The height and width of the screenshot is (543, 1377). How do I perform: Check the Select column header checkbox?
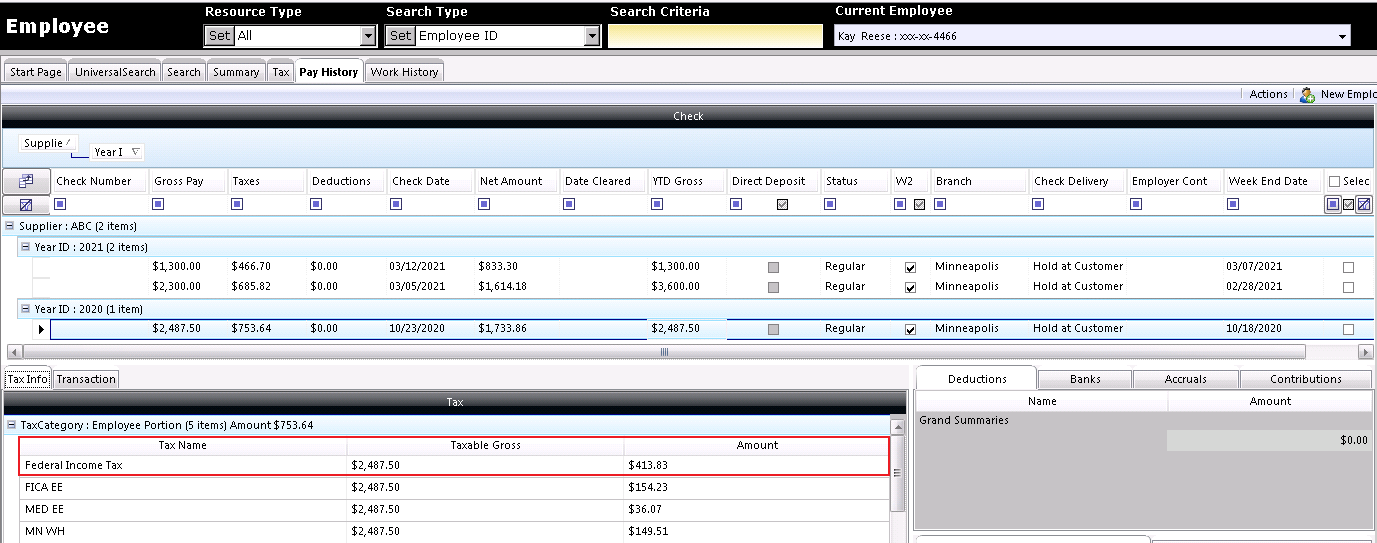pyautogui.click(x=1334, y=181)
